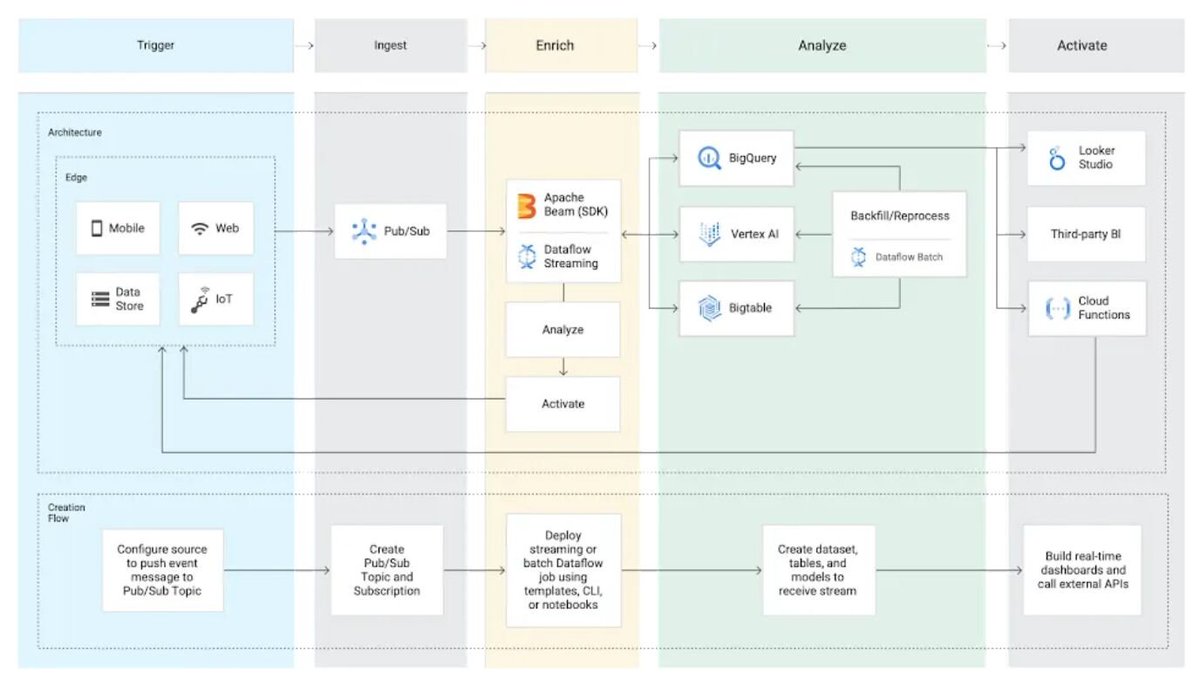Click the "Dataflow Batch" label text

click(x=909, y=257)
